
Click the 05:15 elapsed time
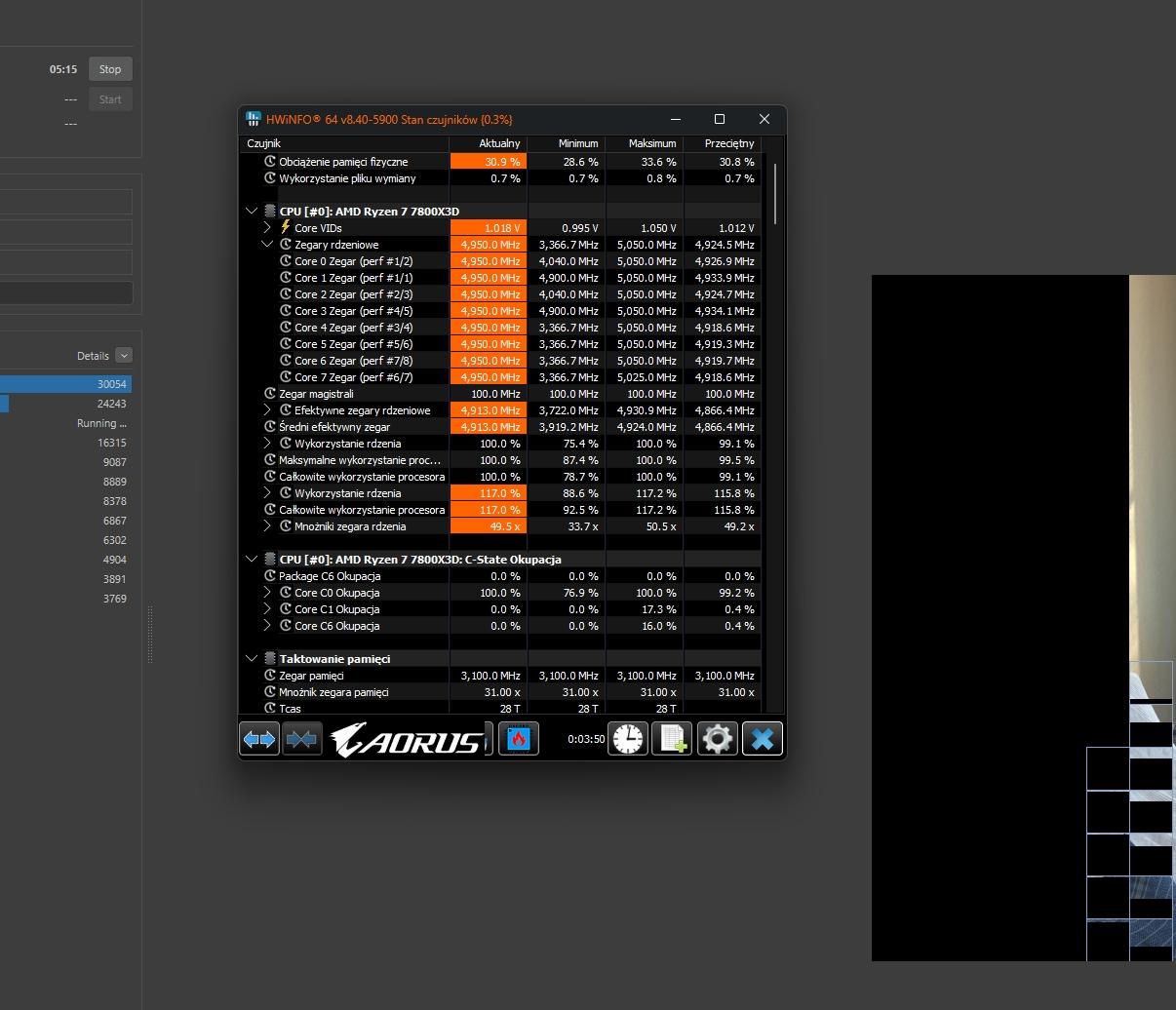(63, 69)
